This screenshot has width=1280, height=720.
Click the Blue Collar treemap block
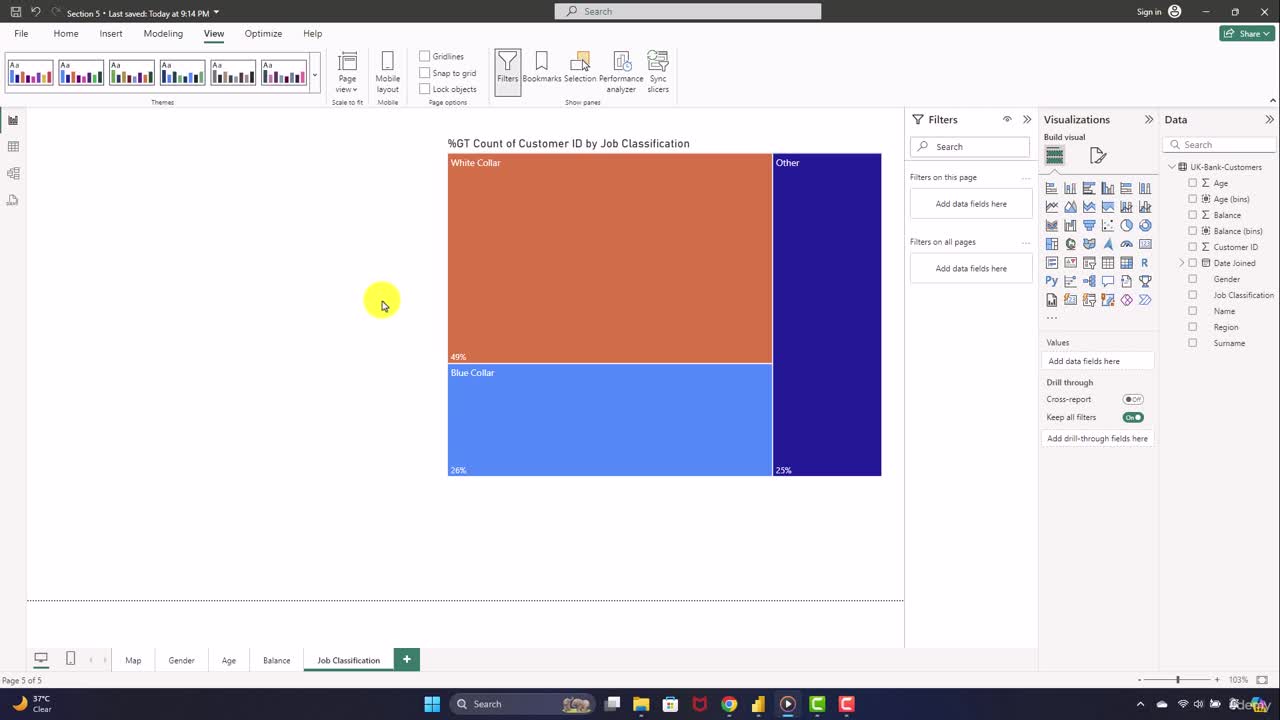(x=610, y=420)
